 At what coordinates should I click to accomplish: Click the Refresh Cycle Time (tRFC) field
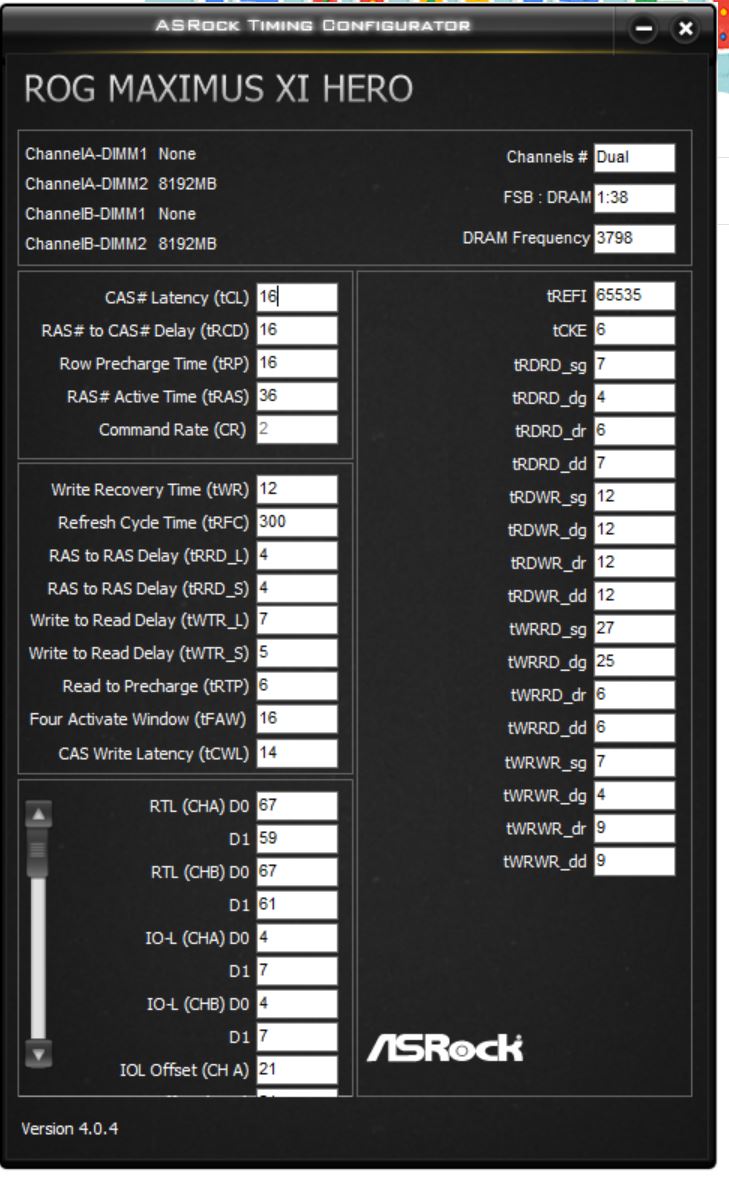(297, 522)
